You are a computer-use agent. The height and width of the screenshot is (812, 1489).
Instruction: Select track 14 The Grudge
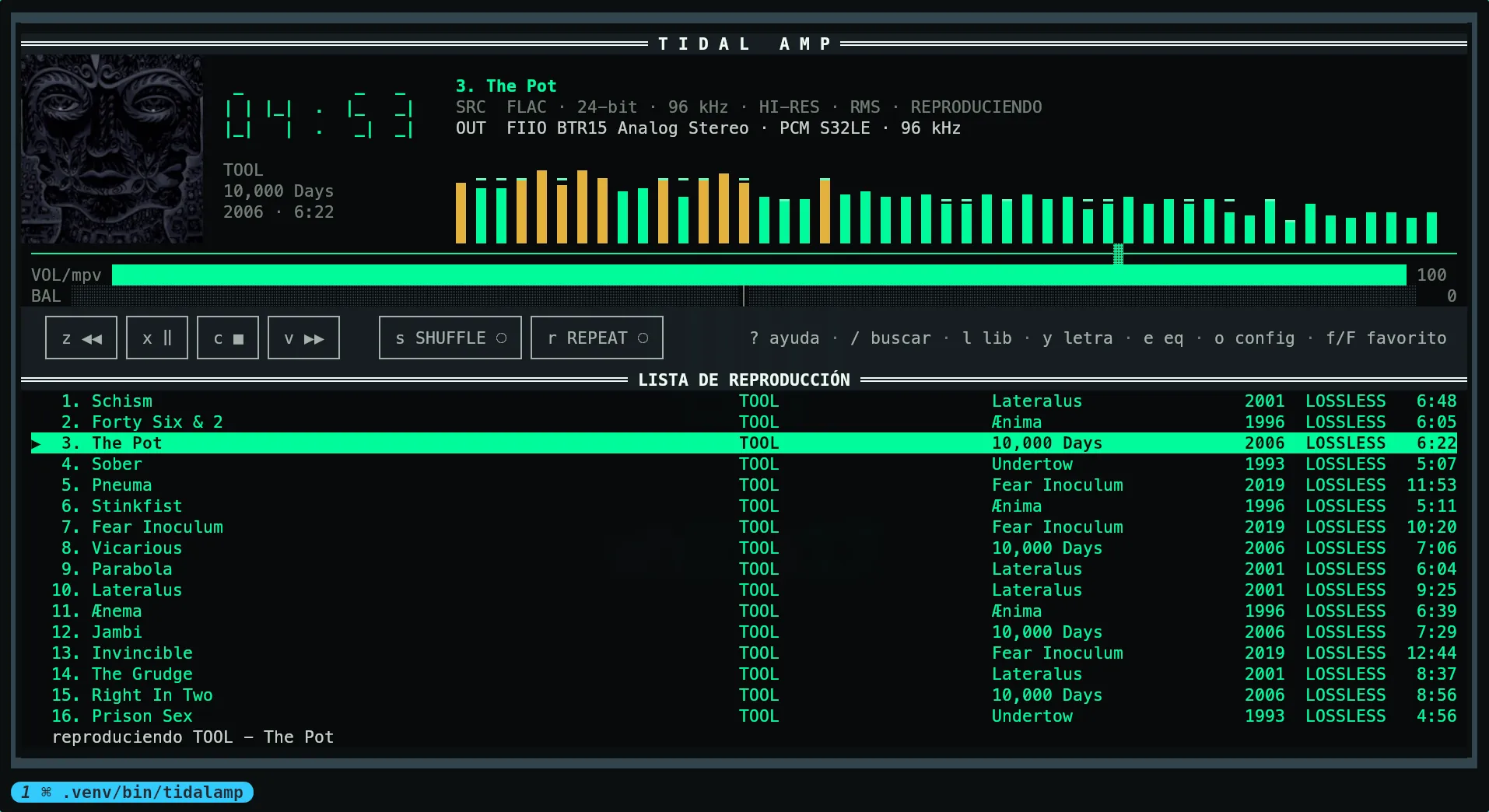[744, 674]
